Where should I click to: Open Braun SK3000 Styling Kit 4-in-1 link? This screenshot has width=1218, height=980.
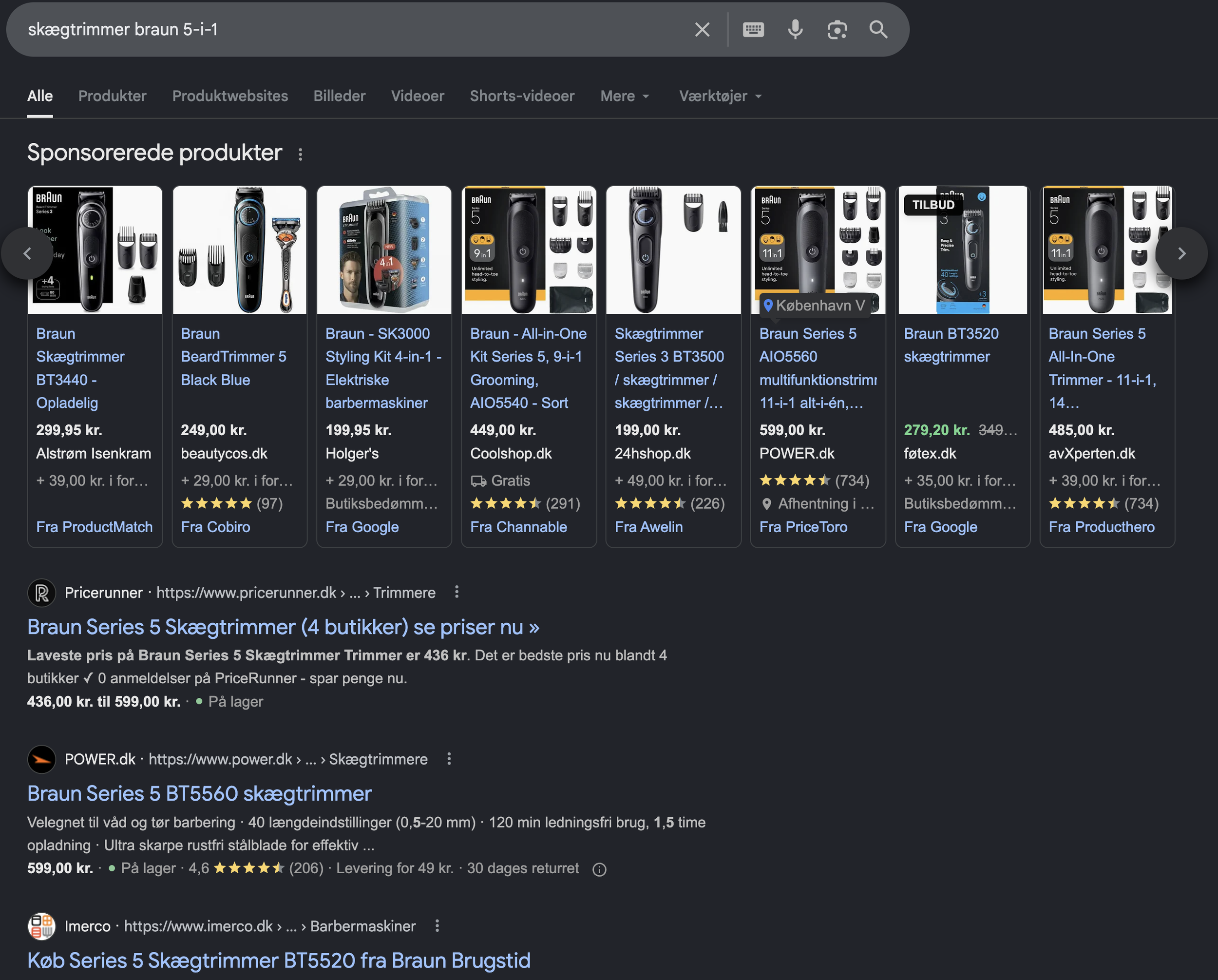[x=383, y=368]
